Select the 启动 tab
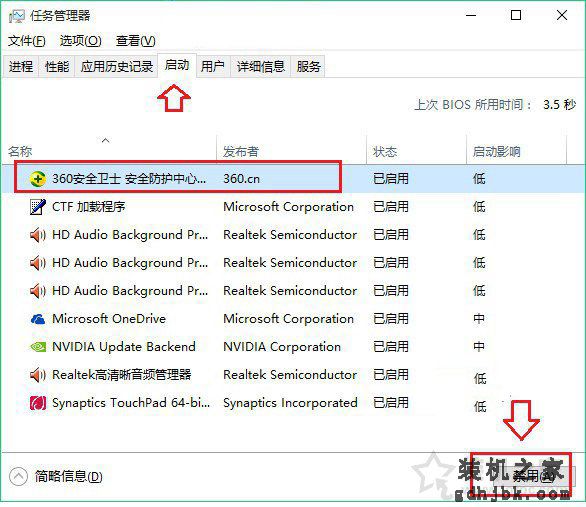The image size is (586, 507). (x=177, y=65)
